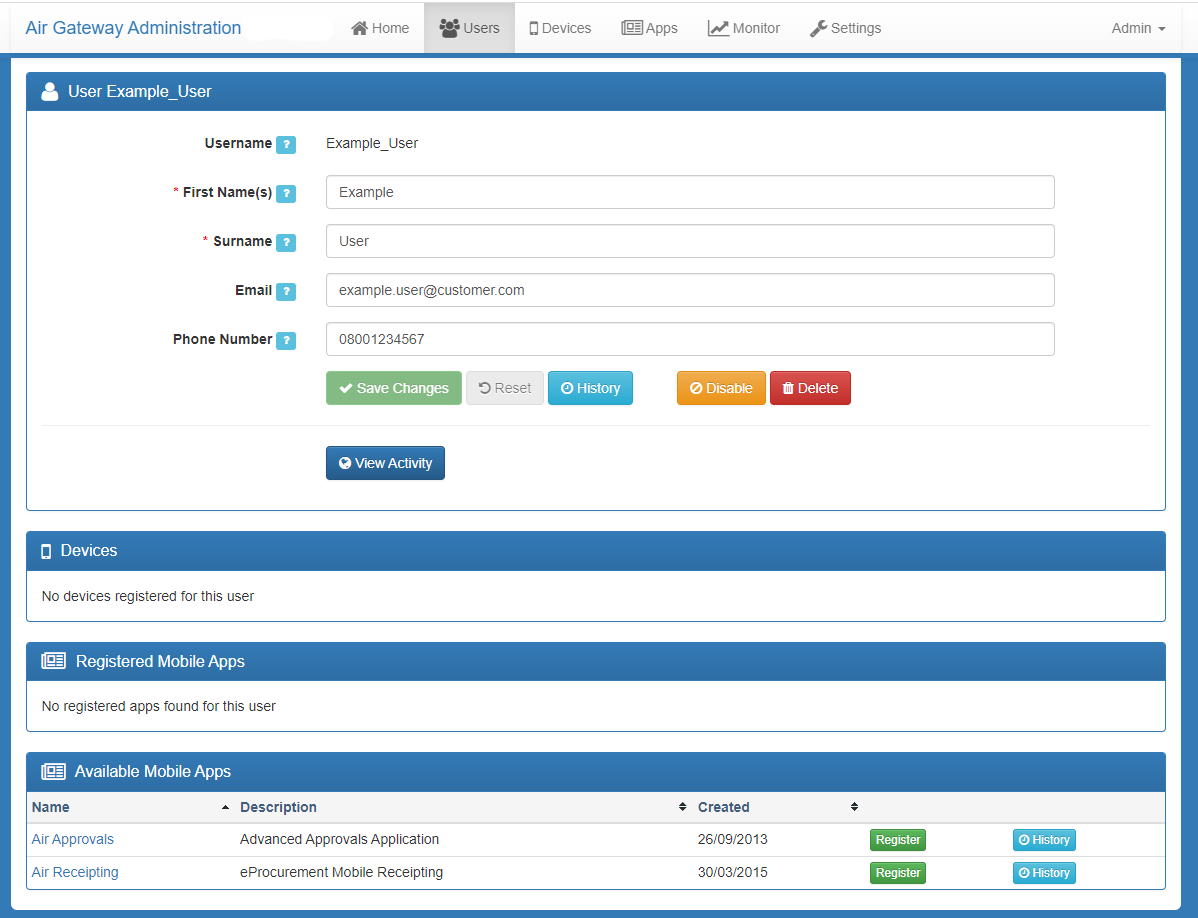View History for Air Receipting
Screen dimensions: 1198x918
click(x=1044, y=873)
